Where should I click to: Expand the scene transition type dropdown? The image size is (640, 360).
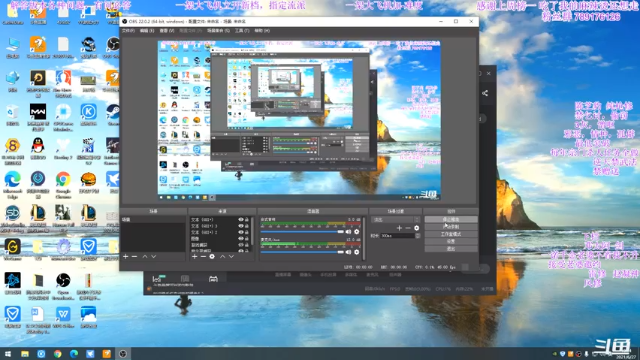pyautogui.click(x=396, y=220)
